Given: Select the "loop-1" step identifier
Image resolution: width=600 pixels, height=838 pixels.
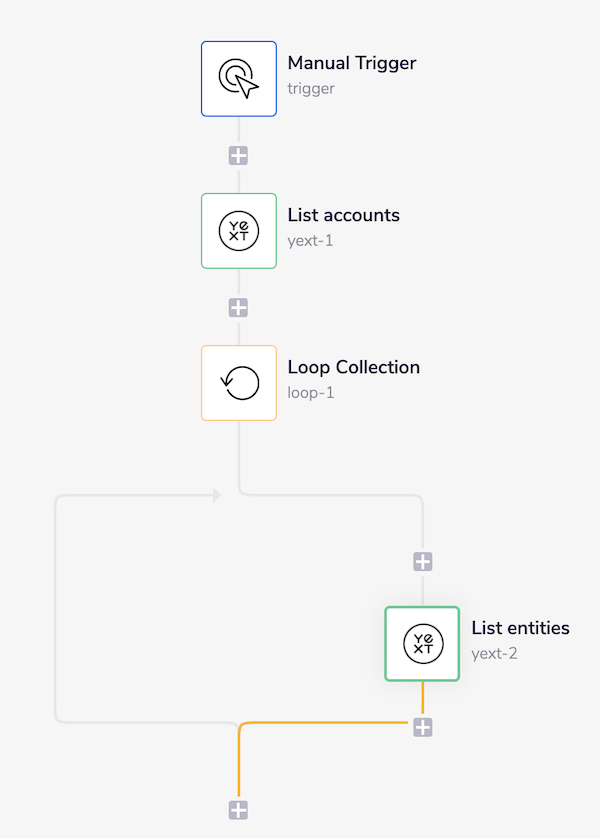Looking at the screenshot, I should 311,392.
